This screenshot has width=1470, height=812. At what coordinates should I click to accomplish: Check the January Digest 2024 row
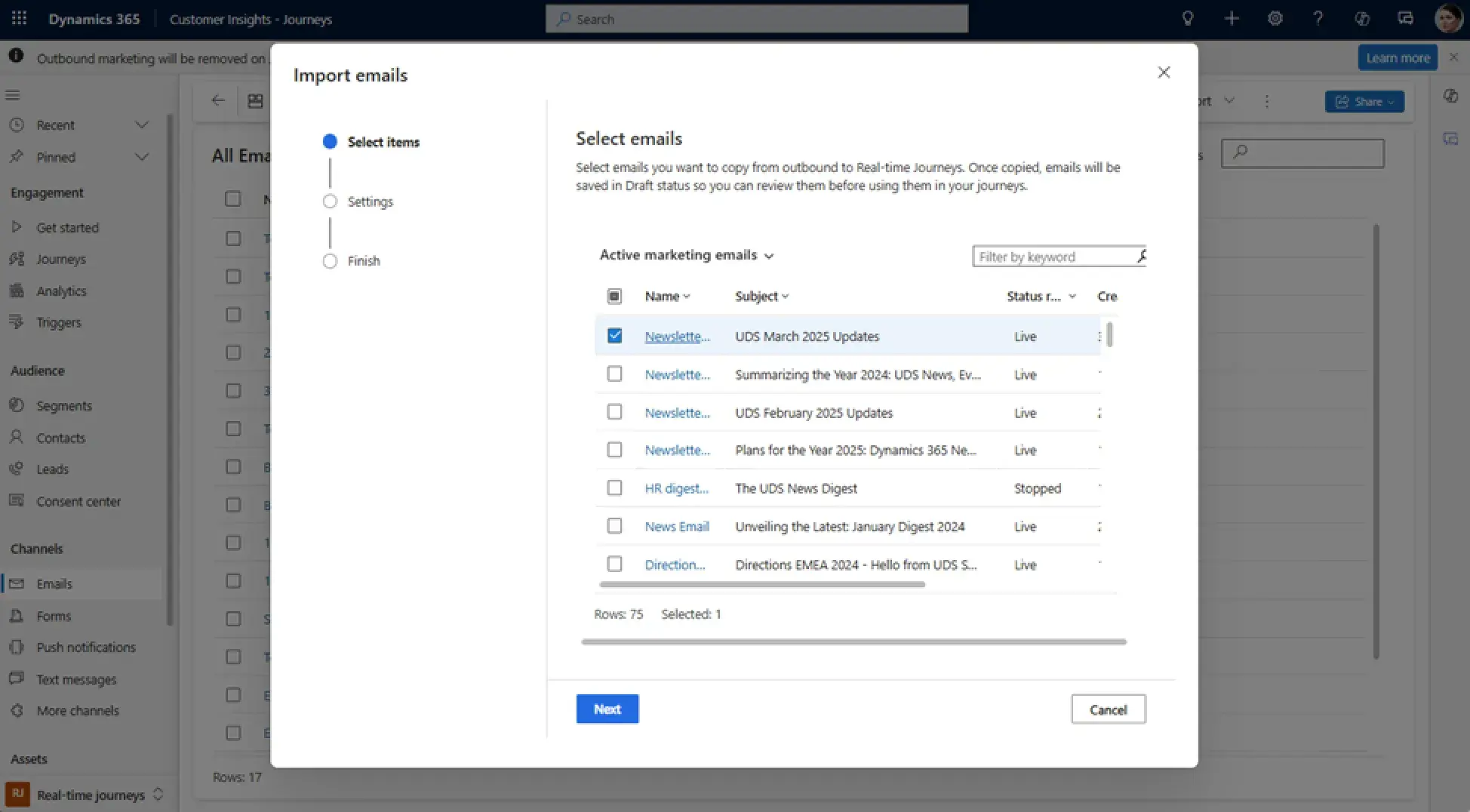click(x=614, y=526)
